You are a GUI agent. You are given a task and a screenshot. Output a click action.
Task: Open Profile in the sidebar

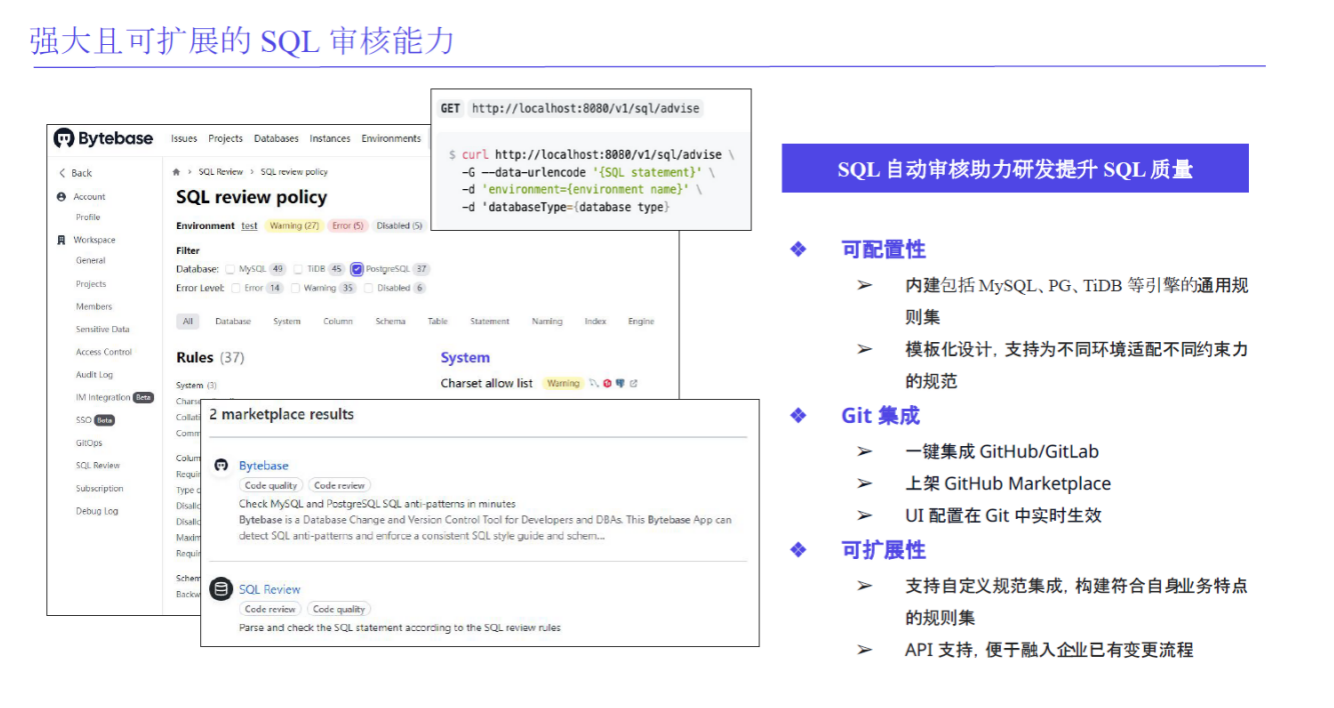[x=88, y=217]
